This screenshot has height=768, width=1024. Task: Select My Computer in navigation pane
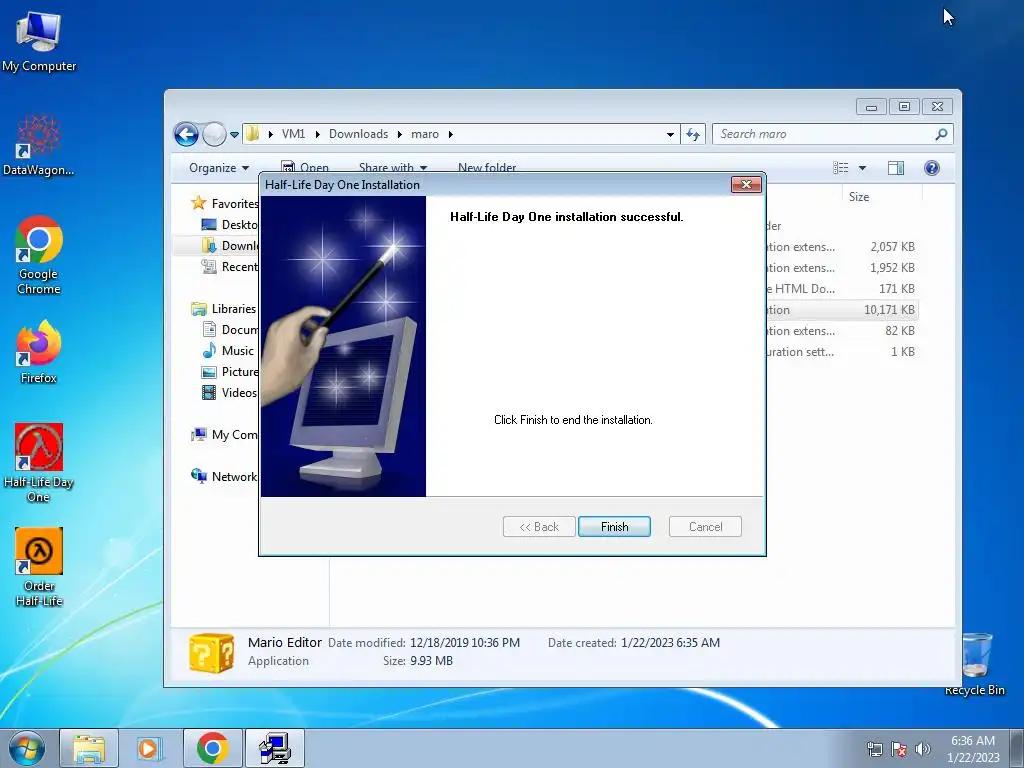224,435
